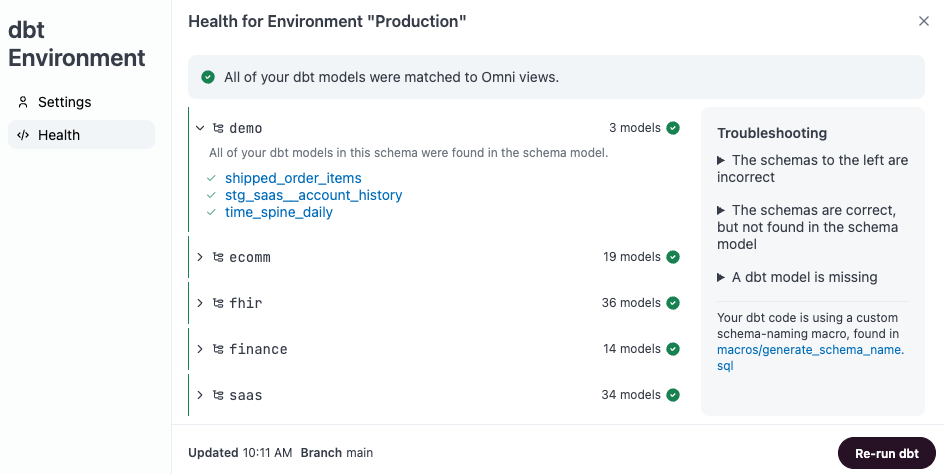Click the green success icon in banner
Screen dimensions: 944x474
(x=208, y=77)
